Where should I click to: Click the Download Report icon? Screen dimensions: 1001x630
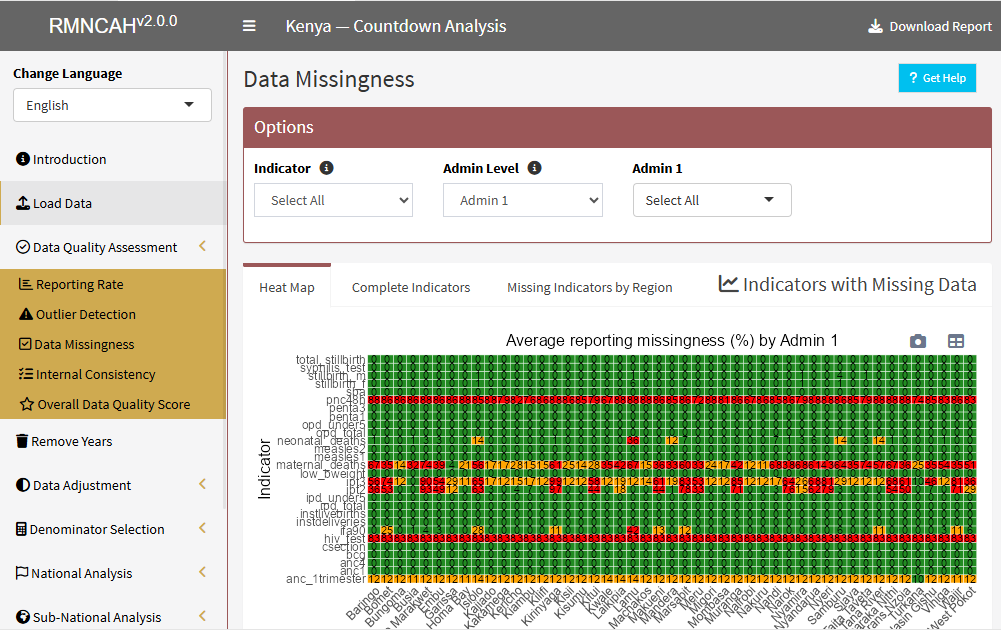click(x=875, y=26)
